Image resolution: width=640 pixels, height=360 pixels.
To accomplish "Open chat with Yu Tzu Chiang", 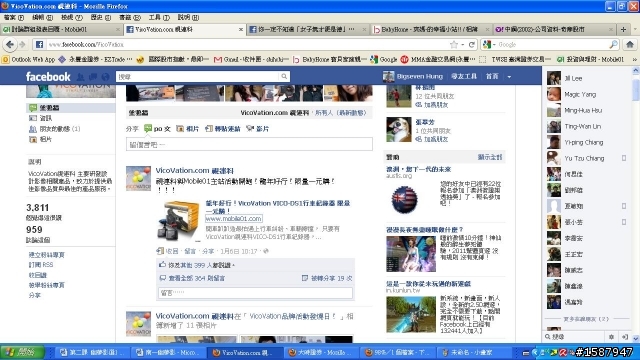I will (587, 158).
